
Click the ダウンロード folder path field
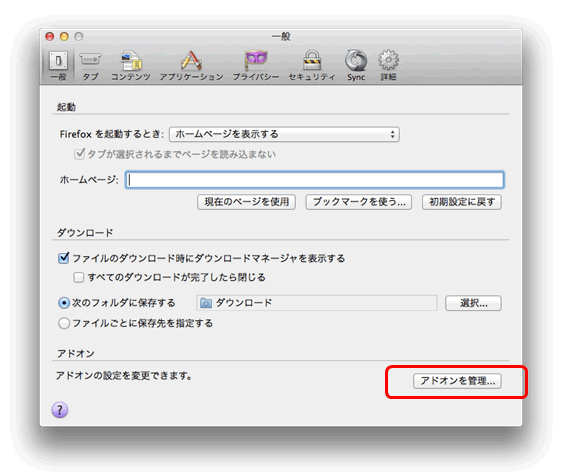(x=317, y=303)
